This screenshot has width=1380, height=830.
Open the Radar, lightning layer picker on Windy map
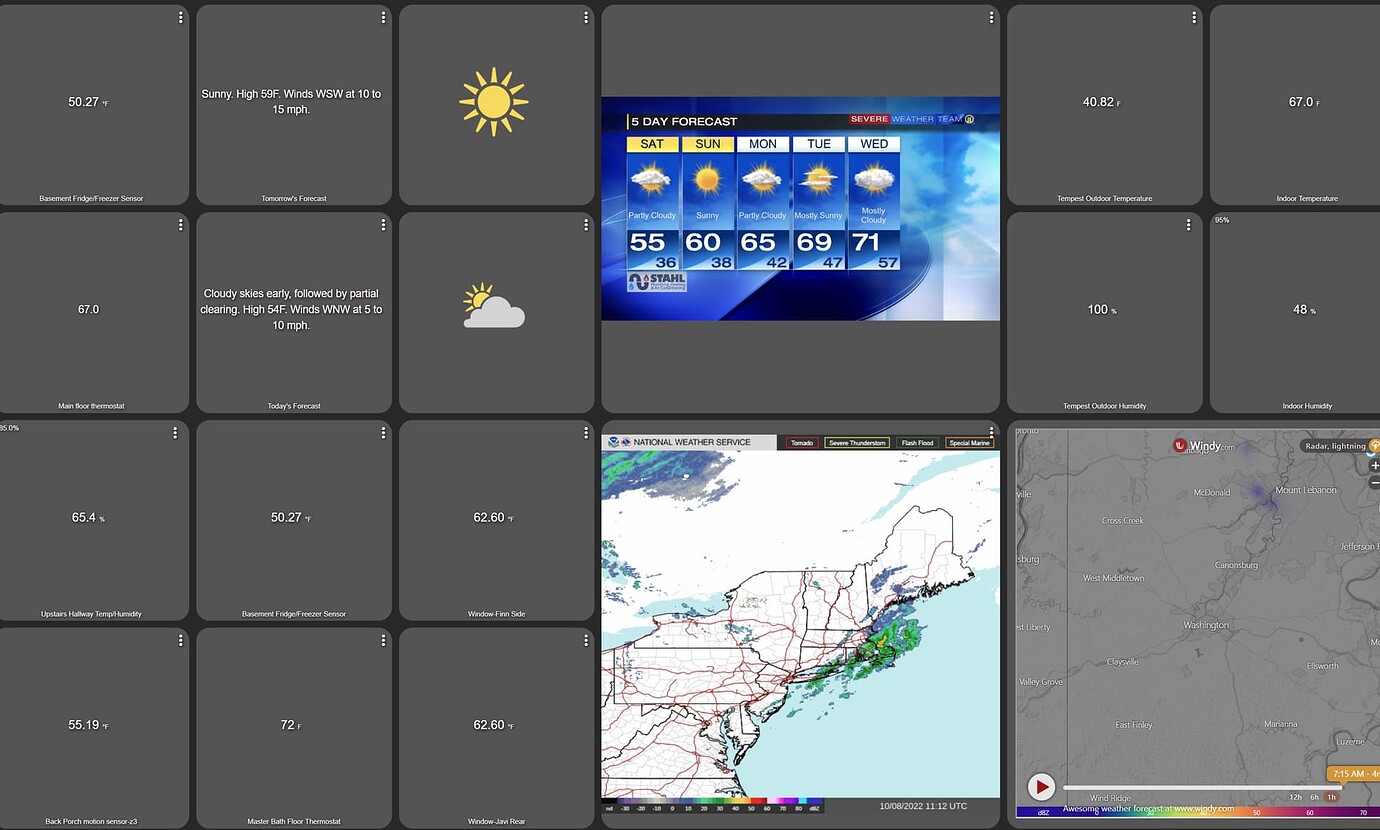[x=1335, y=446]
